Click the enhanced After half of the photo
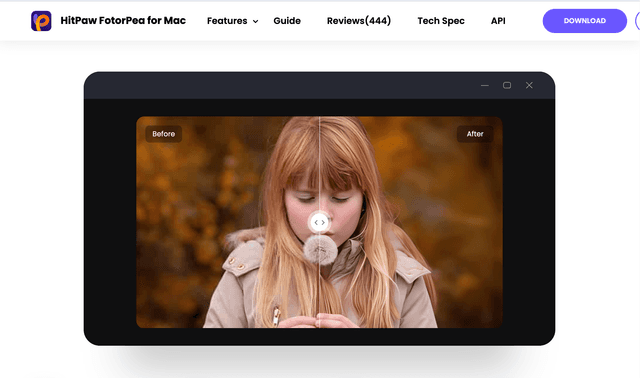 coord(411,222)
